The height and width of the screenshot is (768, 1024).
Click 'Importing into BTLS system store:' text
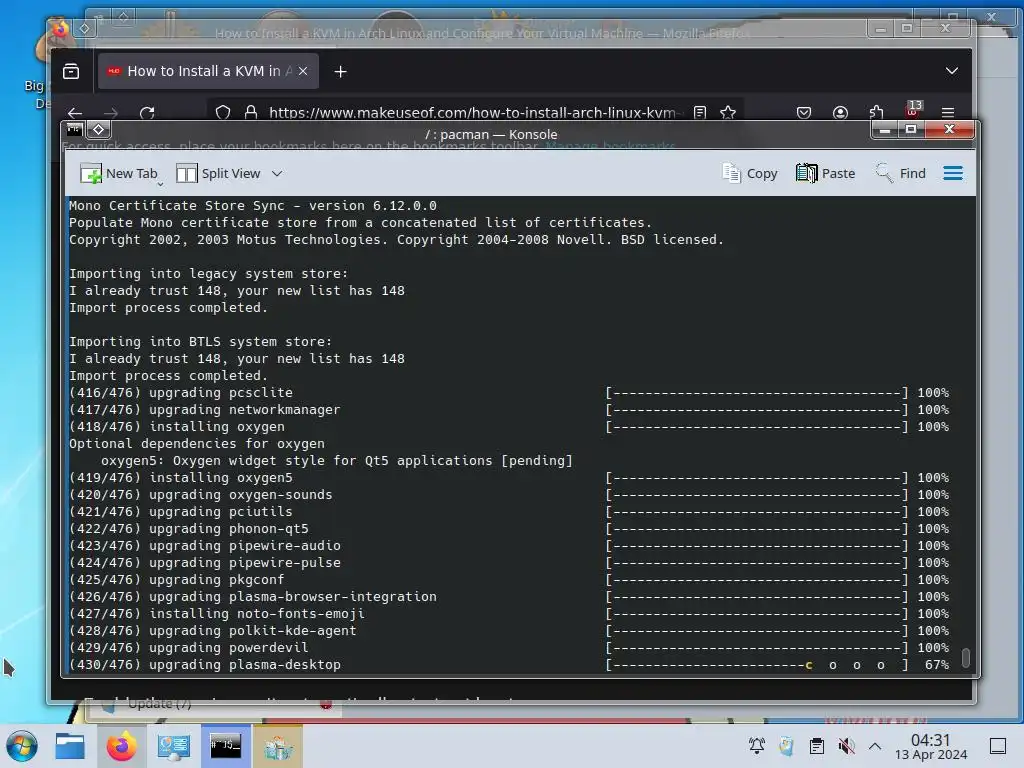[200, 342]
